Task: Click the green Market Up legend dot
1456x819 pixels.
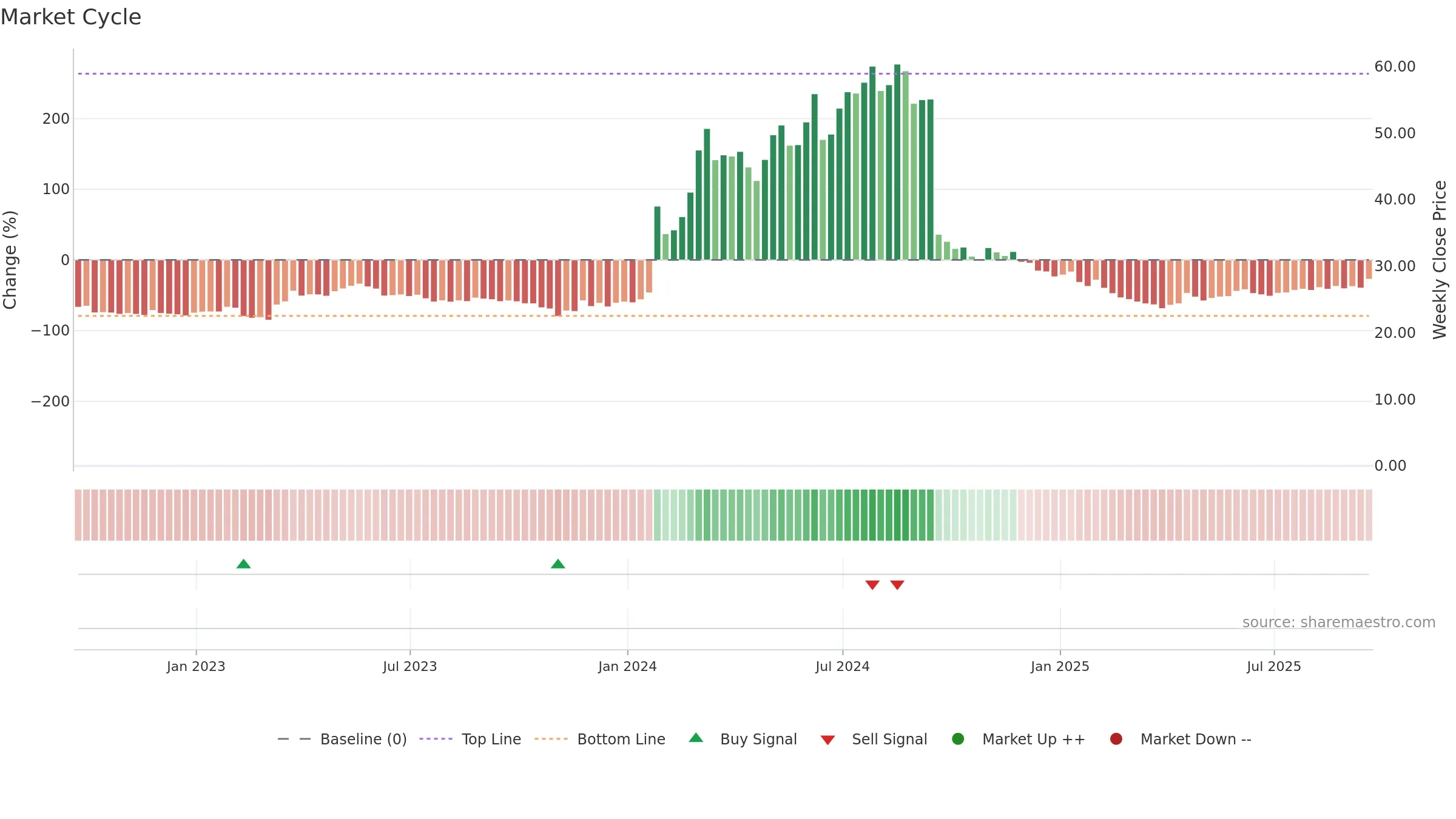Action: 959,739
